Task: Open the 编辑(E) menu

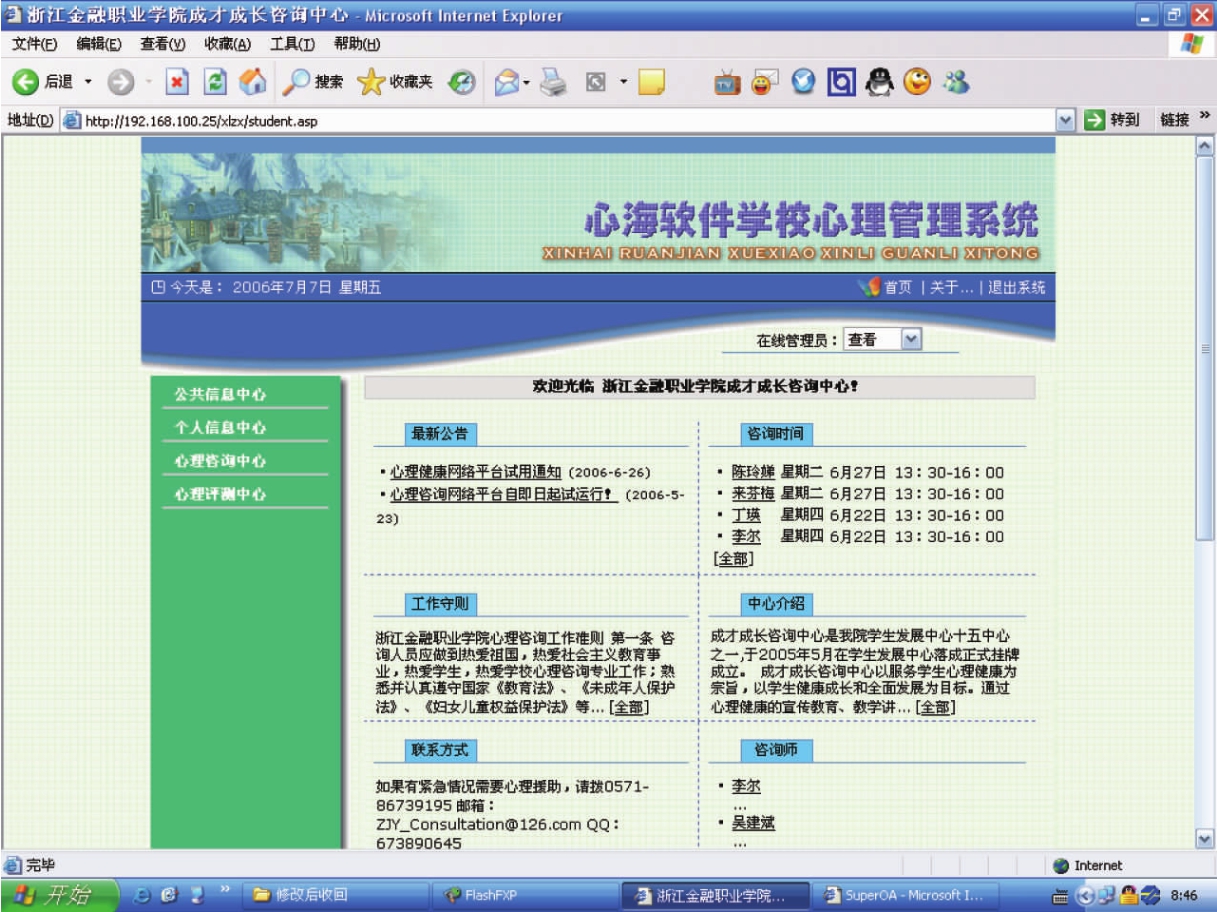Action: point(98,44)
